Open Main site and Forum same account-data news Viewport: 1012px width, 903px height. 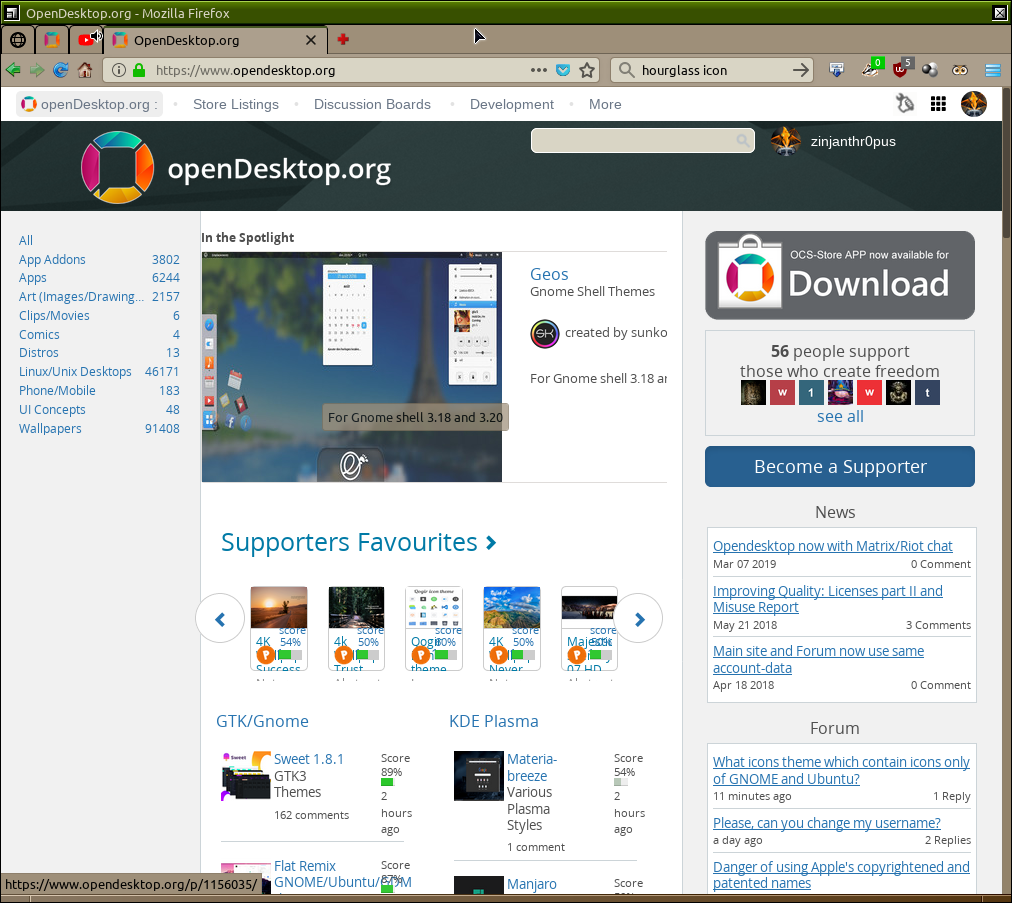click(x=818, y=660)
